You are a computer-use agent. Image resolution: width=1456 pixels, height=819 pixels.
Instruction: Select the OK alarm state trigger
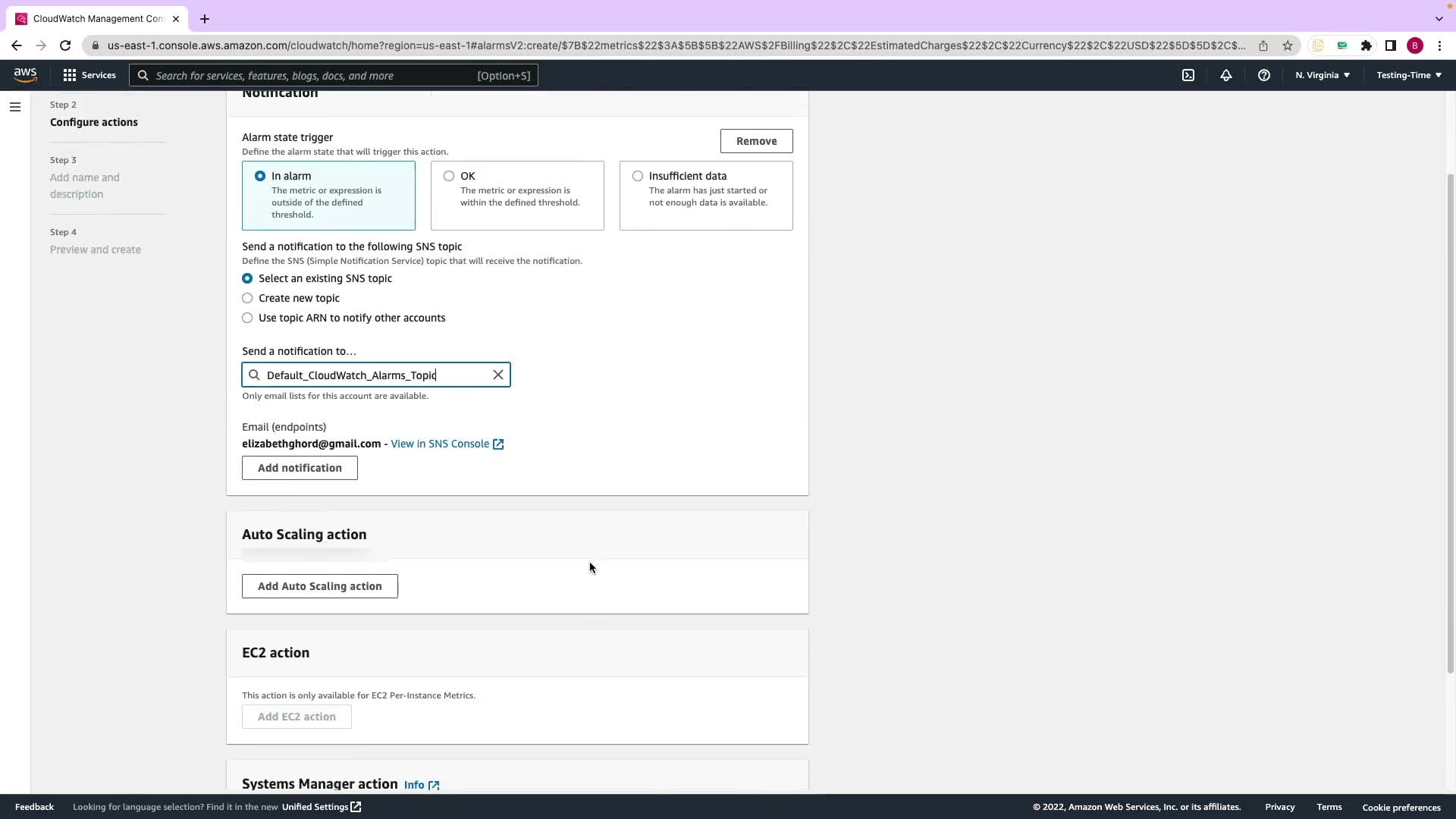(449, 176)
